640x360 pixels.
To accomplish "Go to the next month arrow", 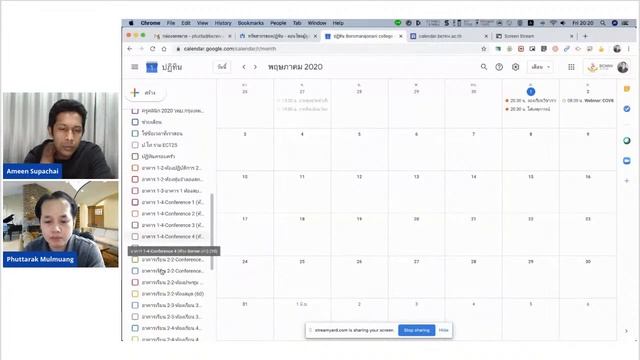I will (256, 67).
